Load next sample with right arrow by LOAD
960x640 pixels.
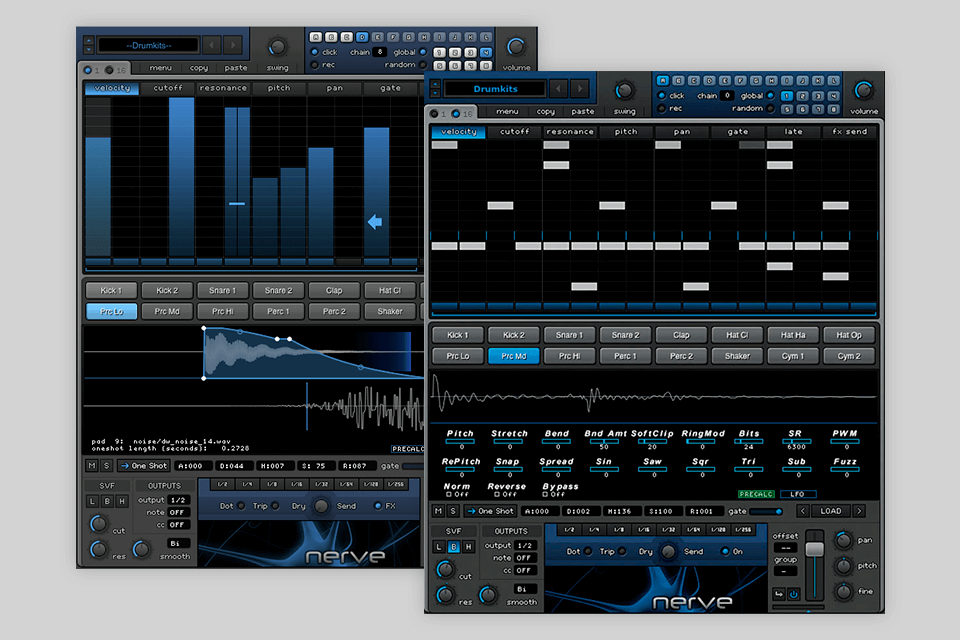click(x=859, y=511)
